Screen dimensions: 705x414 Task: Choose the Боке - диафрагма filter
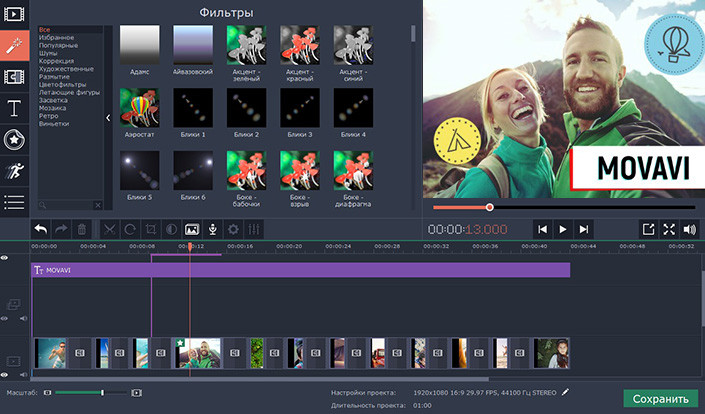click(353, 171)
